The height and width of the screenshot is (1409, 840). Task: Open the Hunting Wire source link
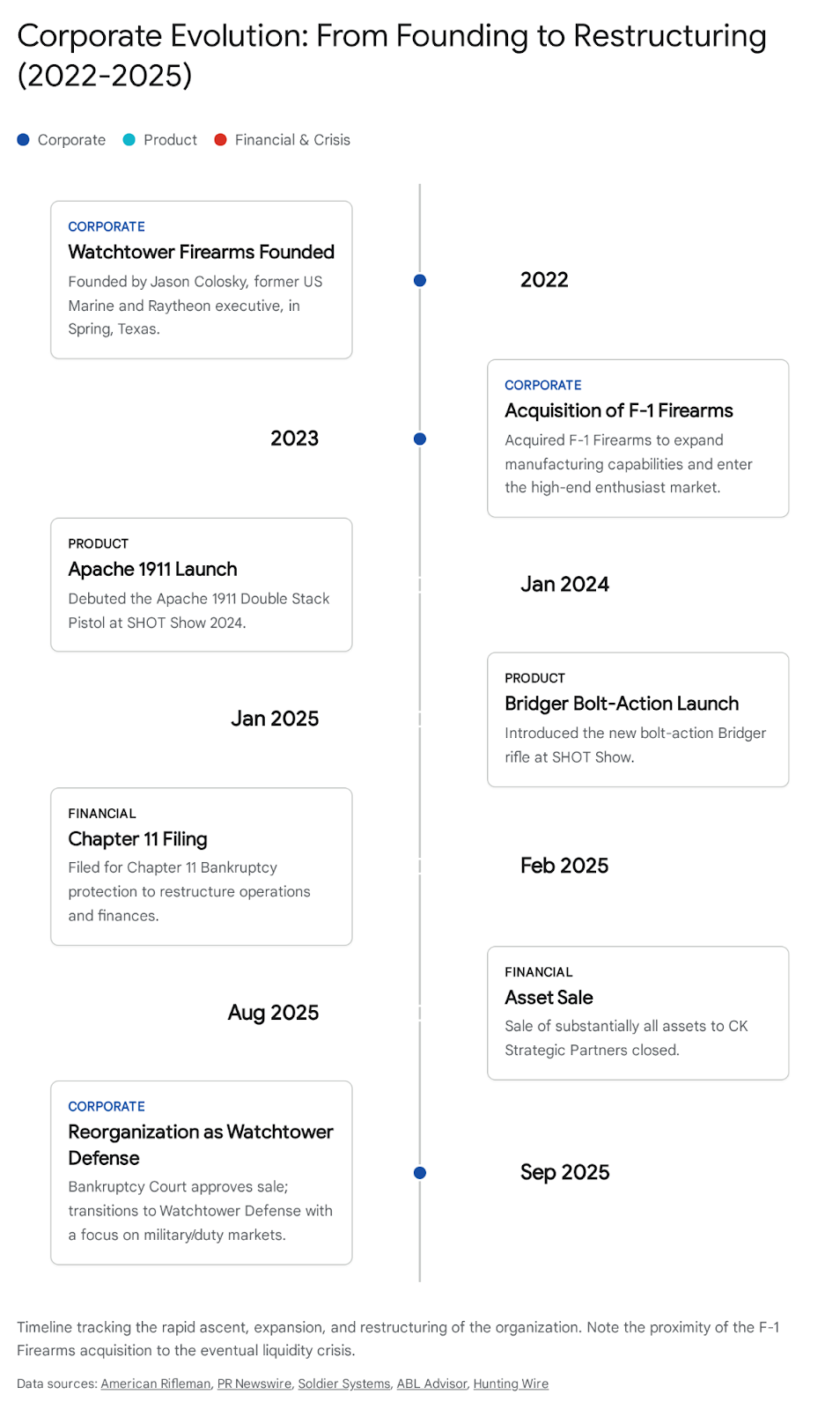511,1384
